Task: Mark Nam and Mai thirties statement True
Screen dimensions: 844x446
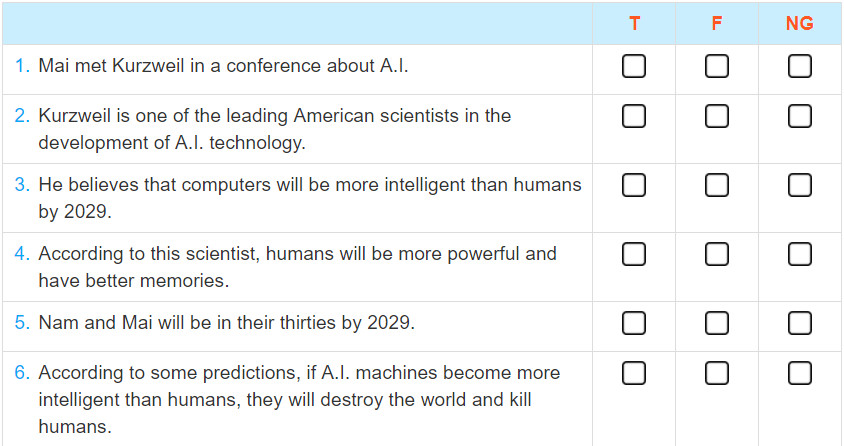Action: tap(634, 323)
